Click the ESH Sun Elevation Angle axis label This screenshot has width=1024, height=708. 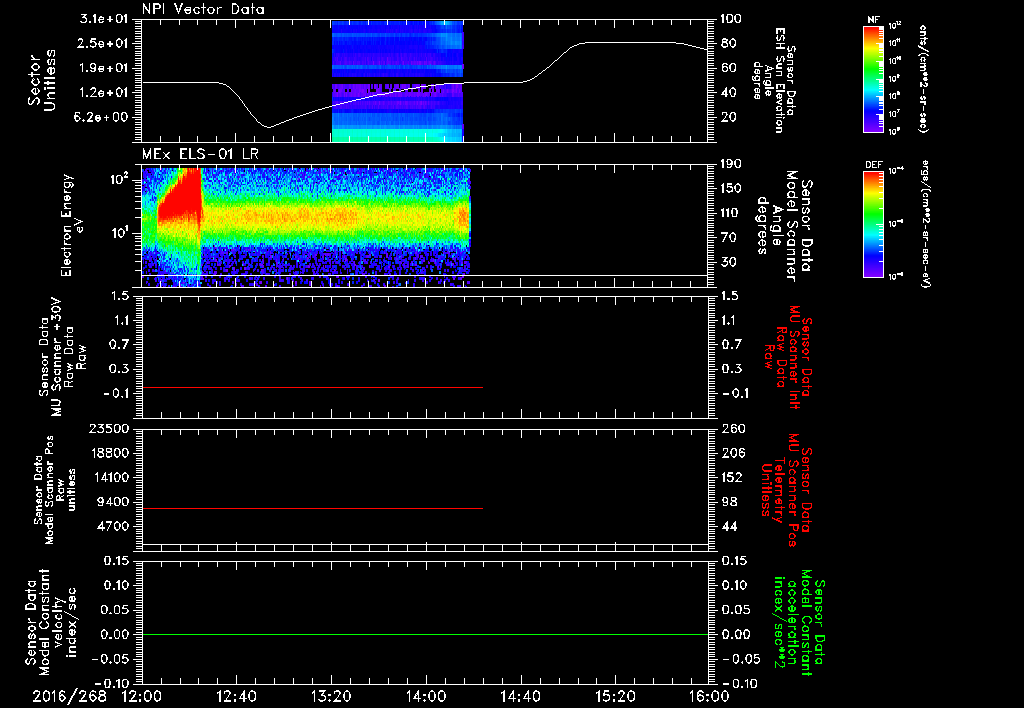pyautogui.click(x=774, y=80)
